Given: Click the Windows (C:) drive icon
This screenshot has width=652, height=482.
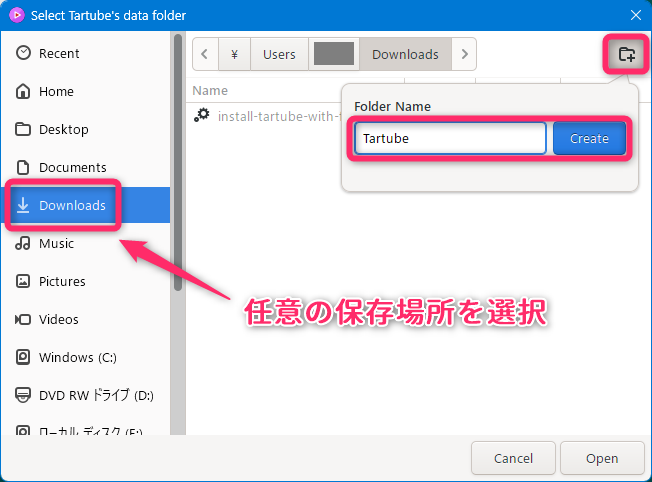Looking at the screenshot, I should [x=23, y=357].
